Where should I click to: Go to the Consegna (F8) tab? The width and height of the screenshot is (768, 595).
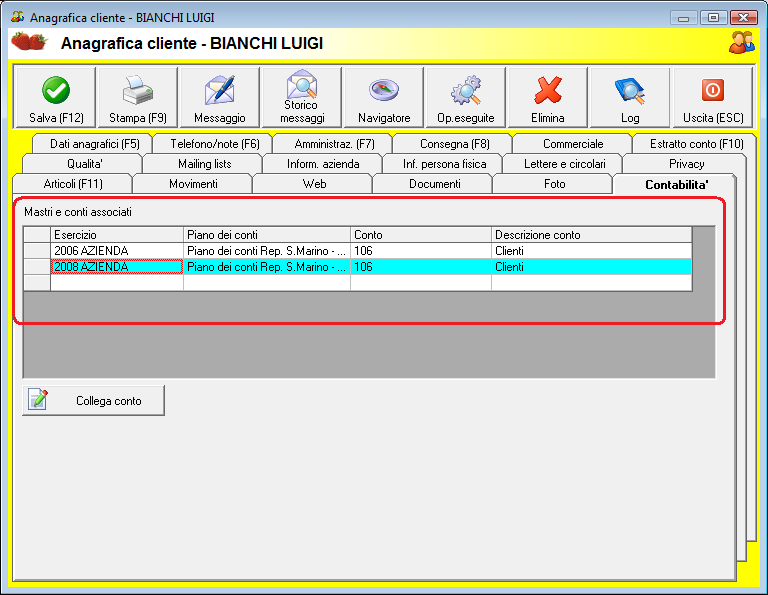pos(455,144)
